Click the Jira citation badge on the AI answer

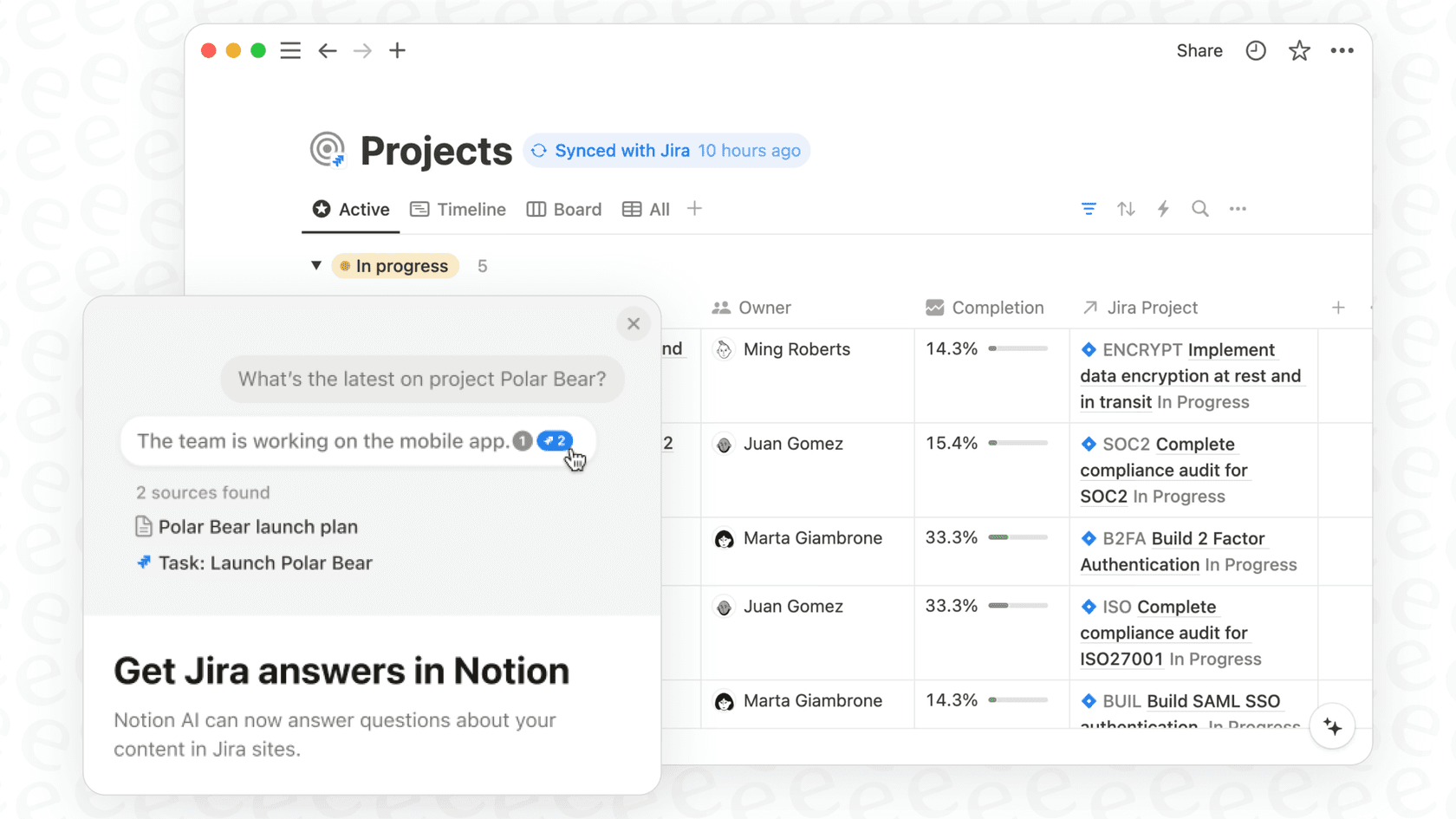click(554, 440)
